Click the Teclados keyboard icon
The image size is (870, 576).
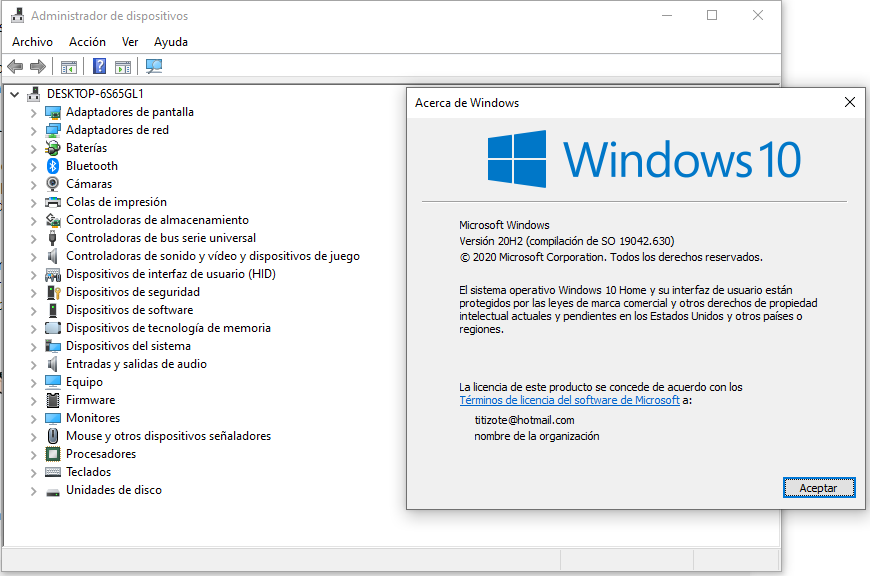[53, 472]
